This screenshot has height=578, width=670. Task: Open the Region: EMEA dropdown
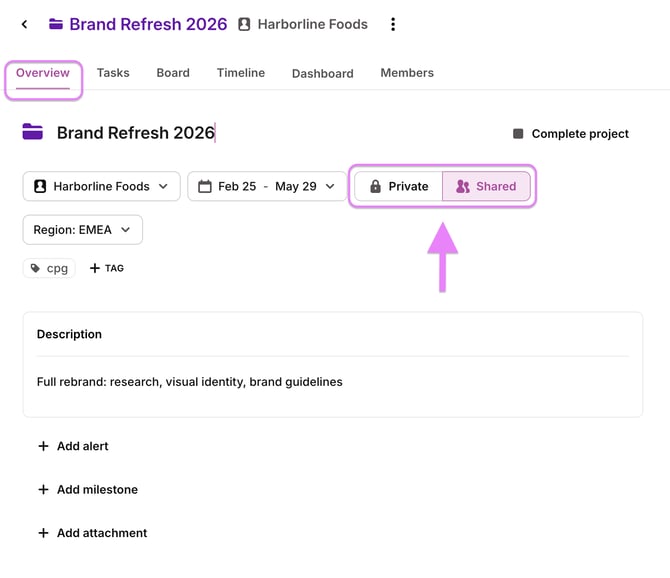82,230
